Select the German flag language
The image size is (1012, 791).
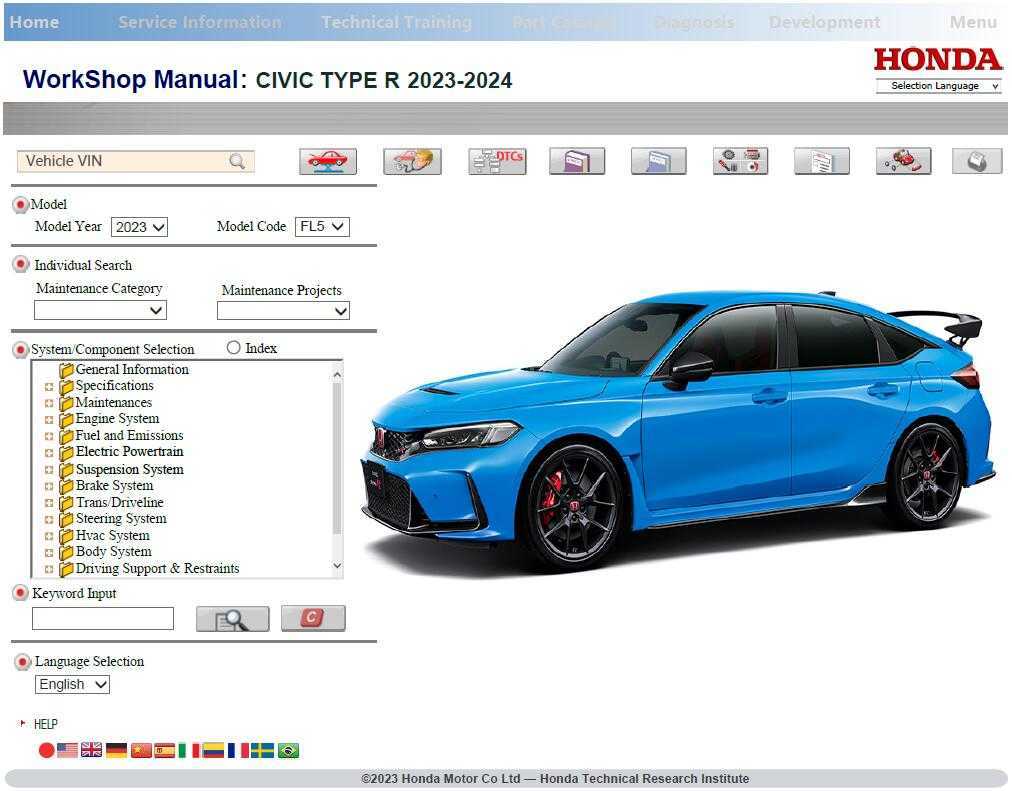[116, 750]
